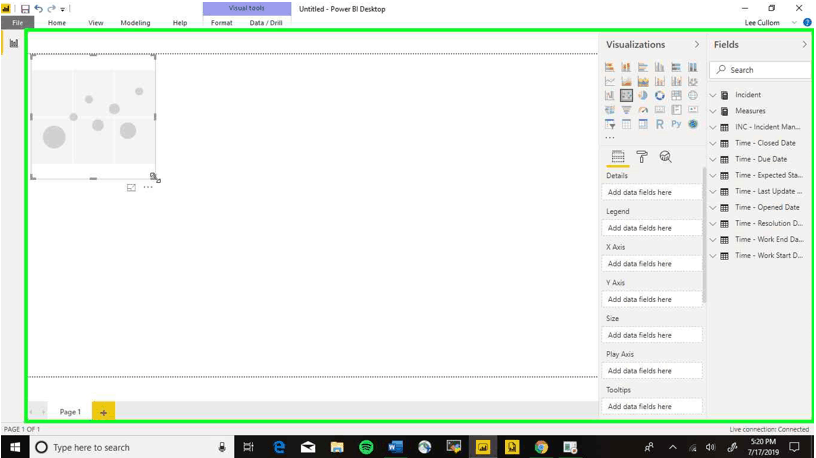
Task: Select the Stacked area chart visual
Action: point(643,81)
